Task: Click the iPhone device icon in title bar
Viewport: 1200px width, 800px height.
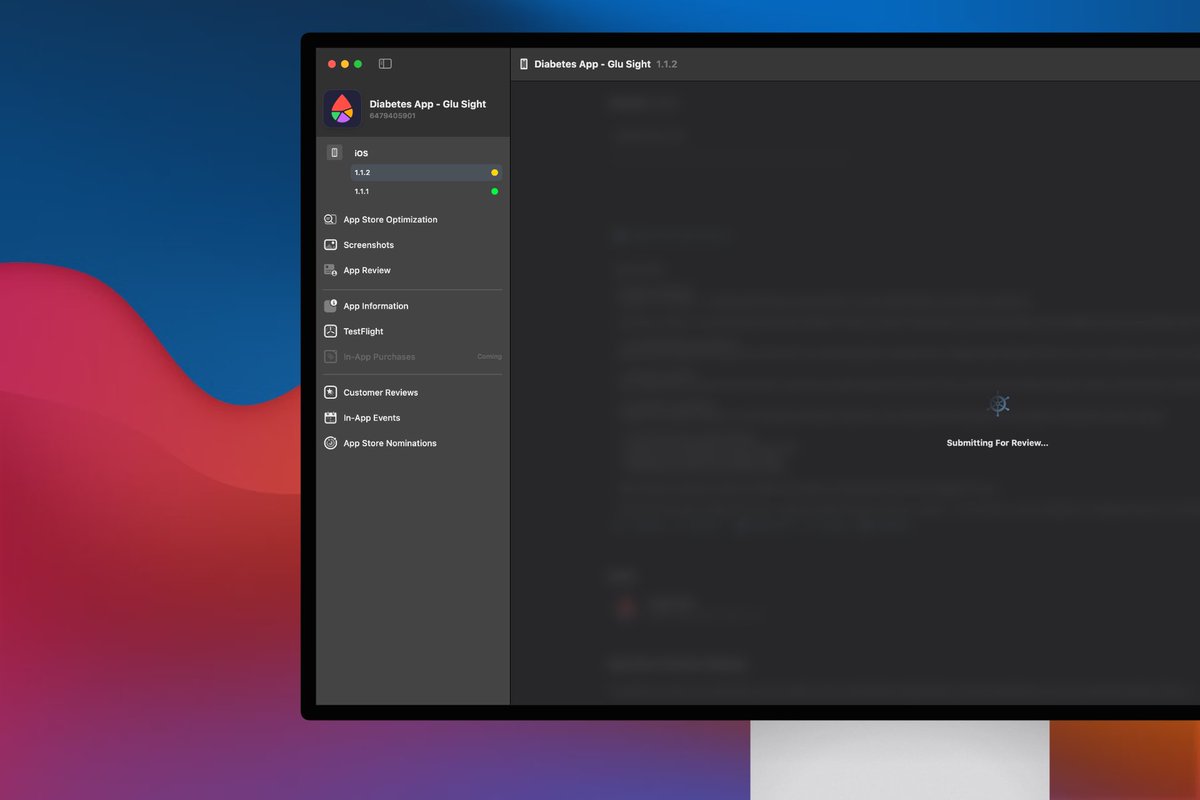Action: pos(524,64)
